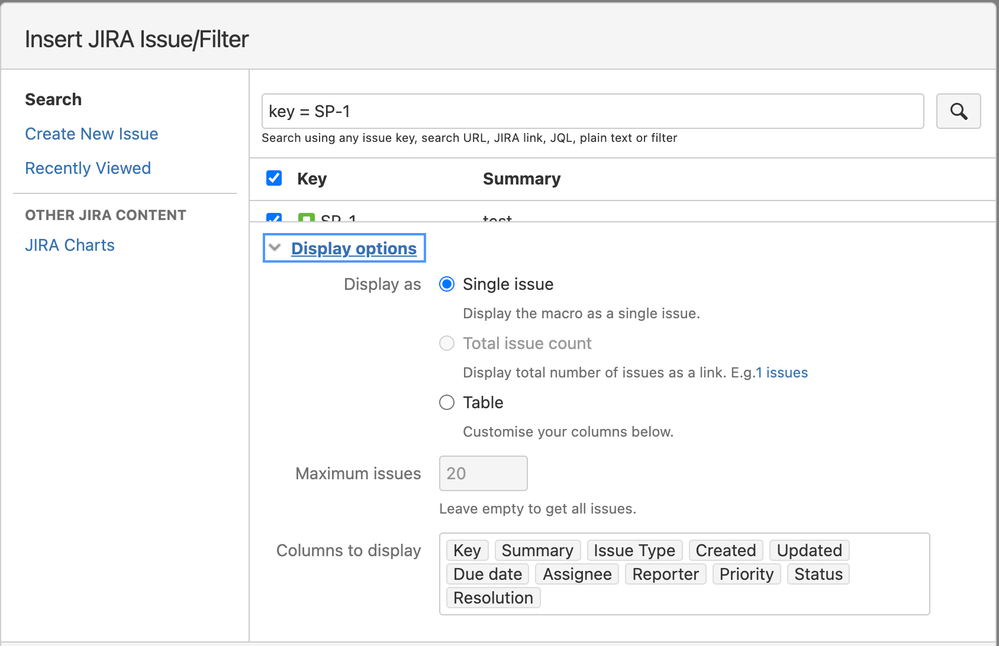Click the OTHER JIRA CONTENT heading
Image resolution: width=999 pixels, height=646 pixels.
(x=106, y=215)
